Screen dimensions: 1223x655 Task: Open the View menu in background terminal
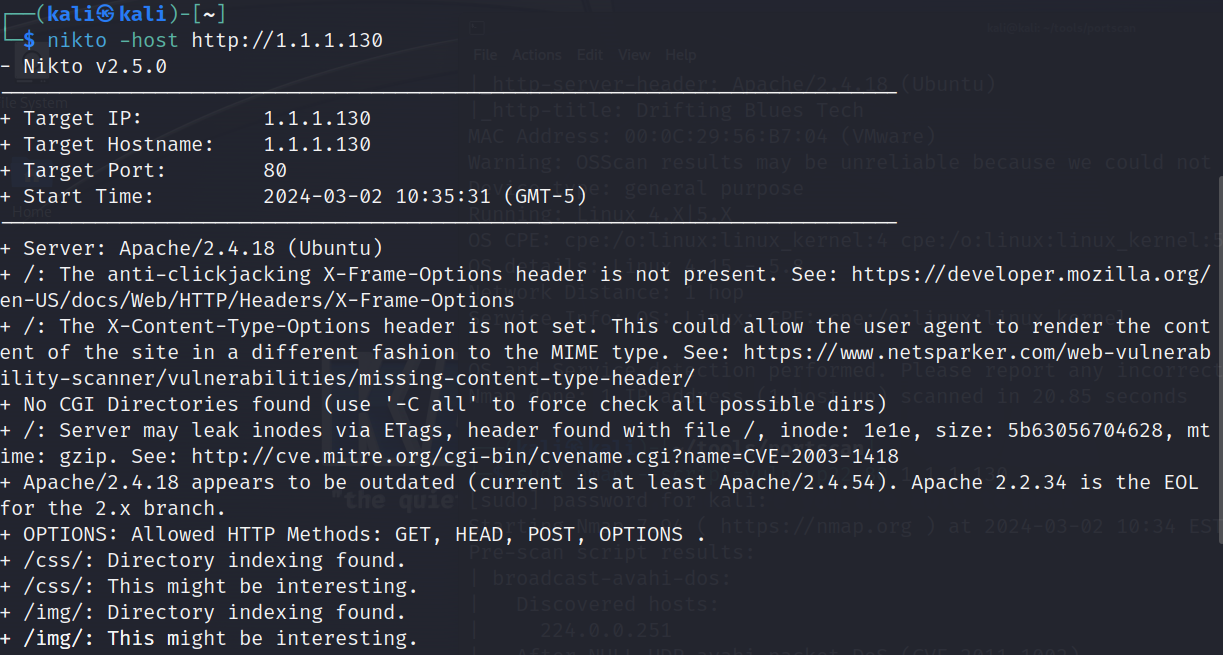634,55
